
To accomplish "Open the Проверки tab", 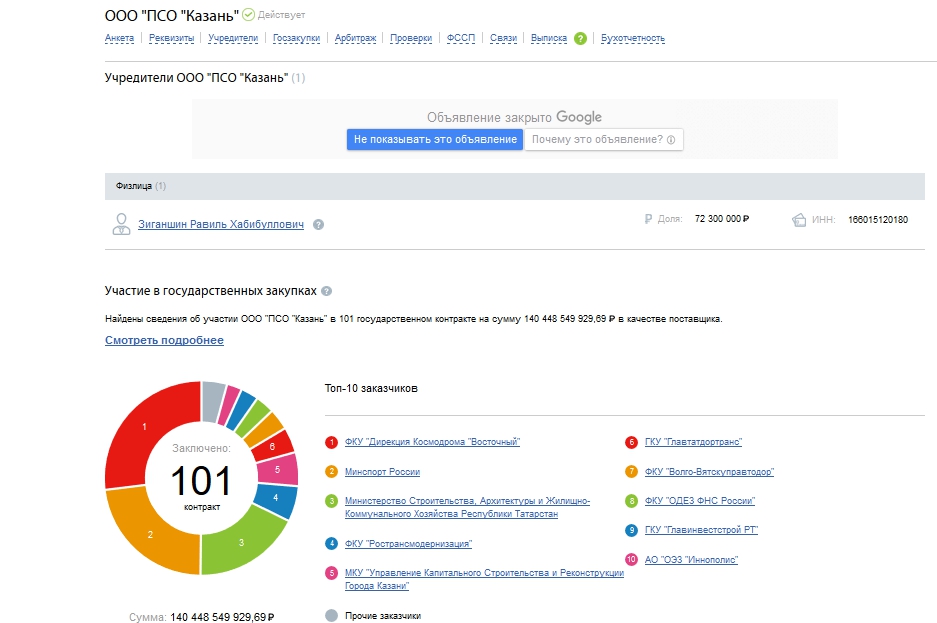I will (411, 38).
